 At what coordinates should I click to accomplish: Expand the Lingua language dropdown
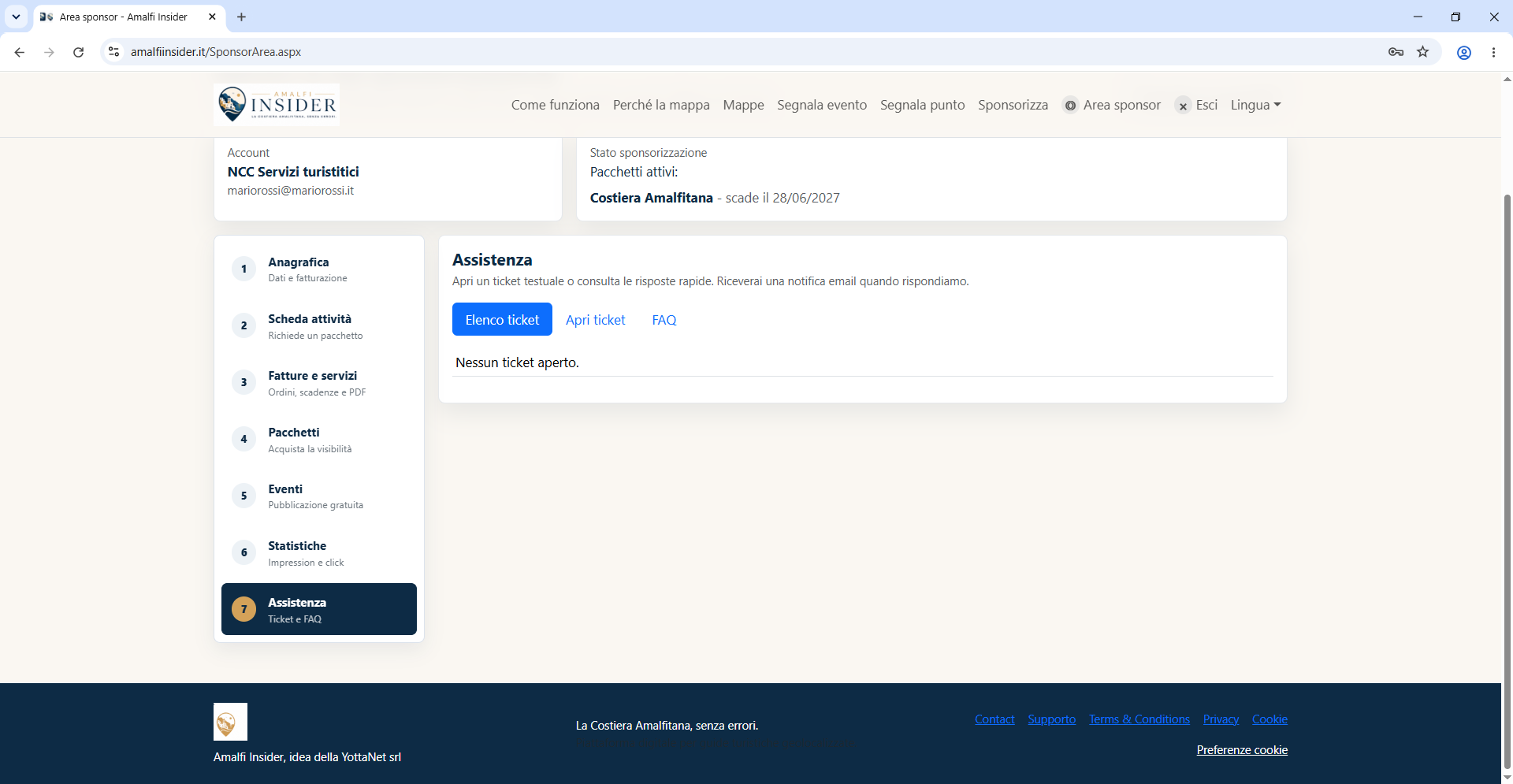coord(1255,105)
